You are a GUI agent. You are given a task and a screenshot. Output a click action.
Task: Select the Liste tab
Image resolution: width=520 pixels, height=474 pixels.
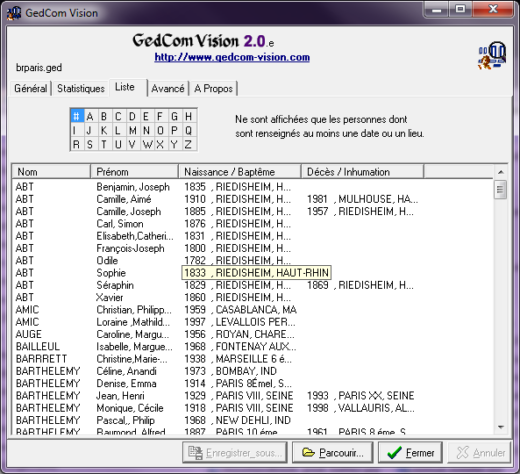pos(128,87)
